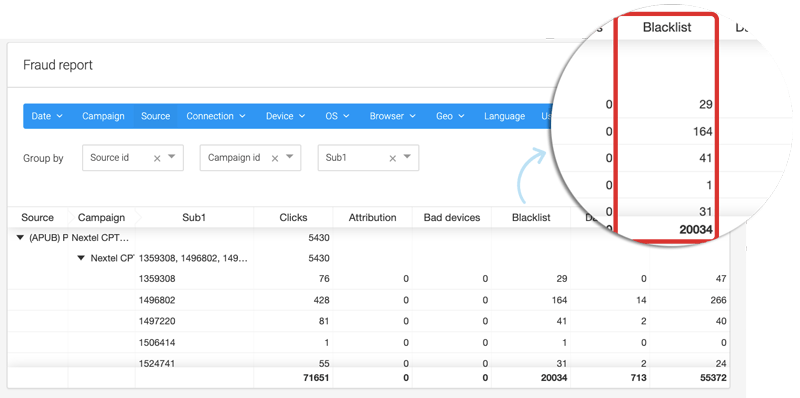
Task: Open the OS filter dropdown
Action: click(337, 116)
